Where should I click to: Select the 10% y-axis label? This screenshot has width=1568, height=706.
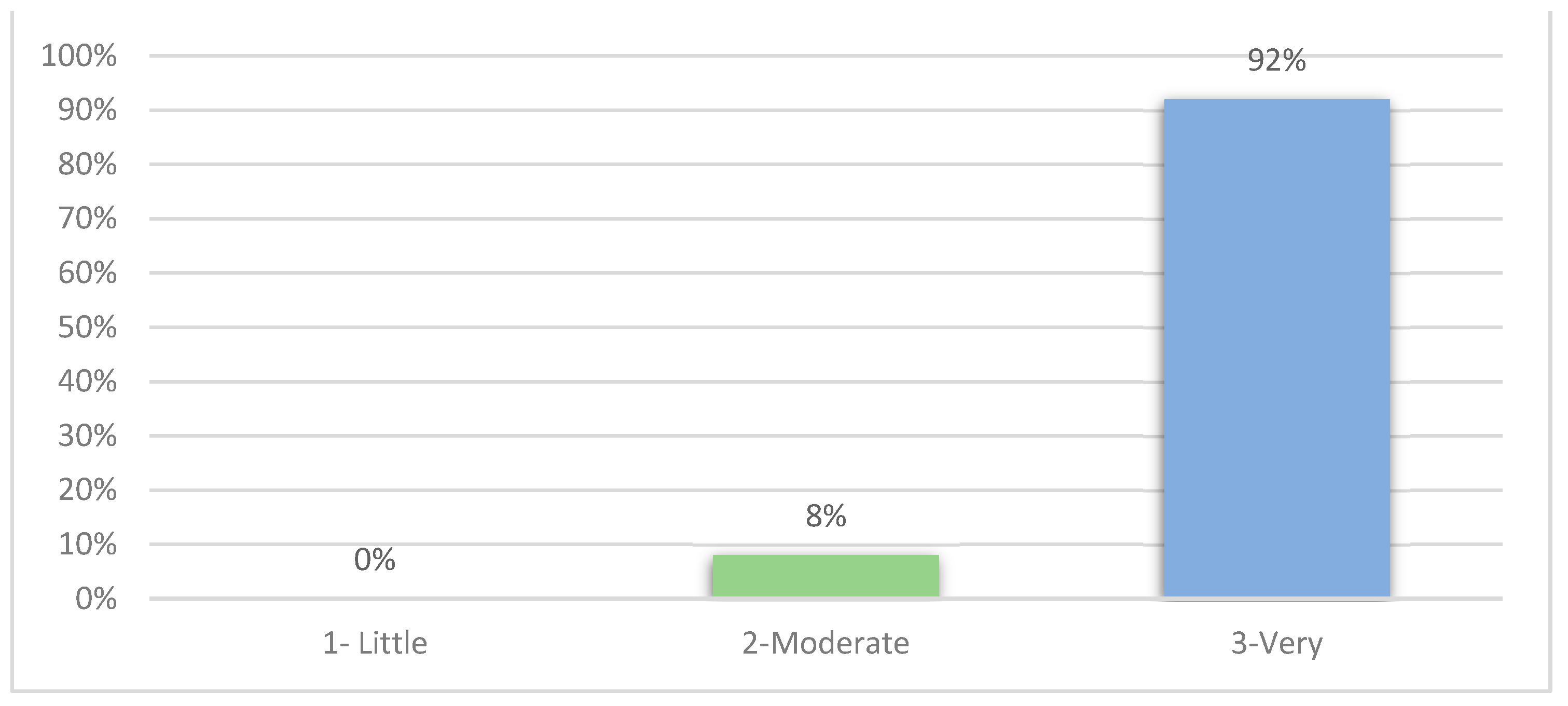point(87,544)
